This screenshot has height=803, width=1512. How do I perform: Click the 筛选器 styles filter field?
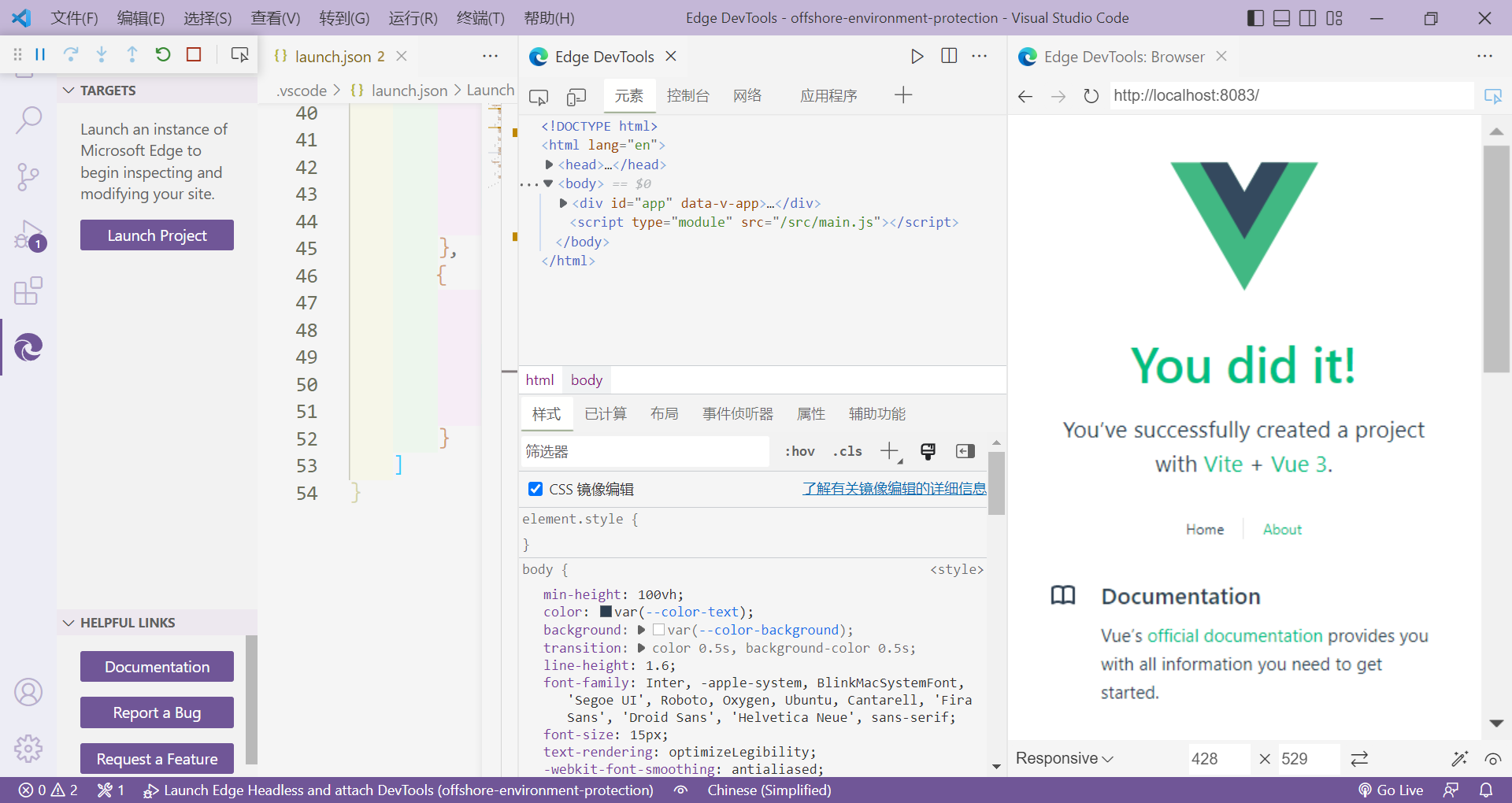tap(645, 451)
